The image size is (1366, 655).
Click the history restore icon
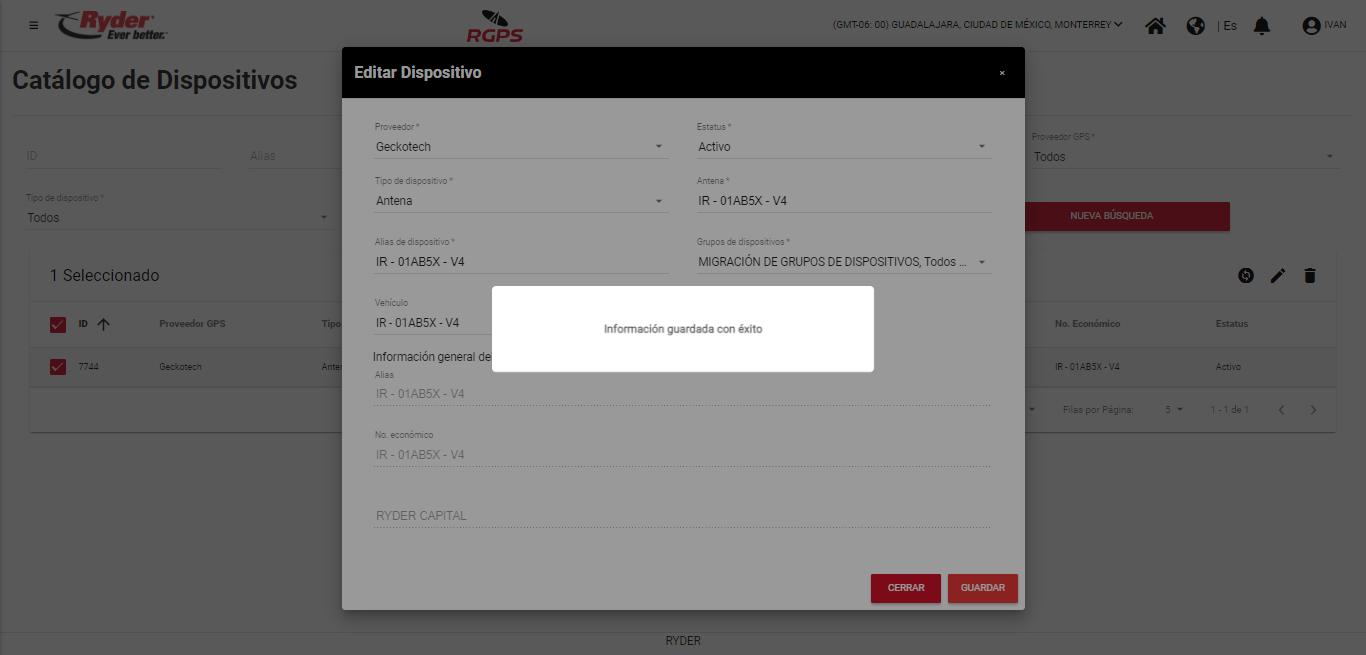coord(1246,276)
